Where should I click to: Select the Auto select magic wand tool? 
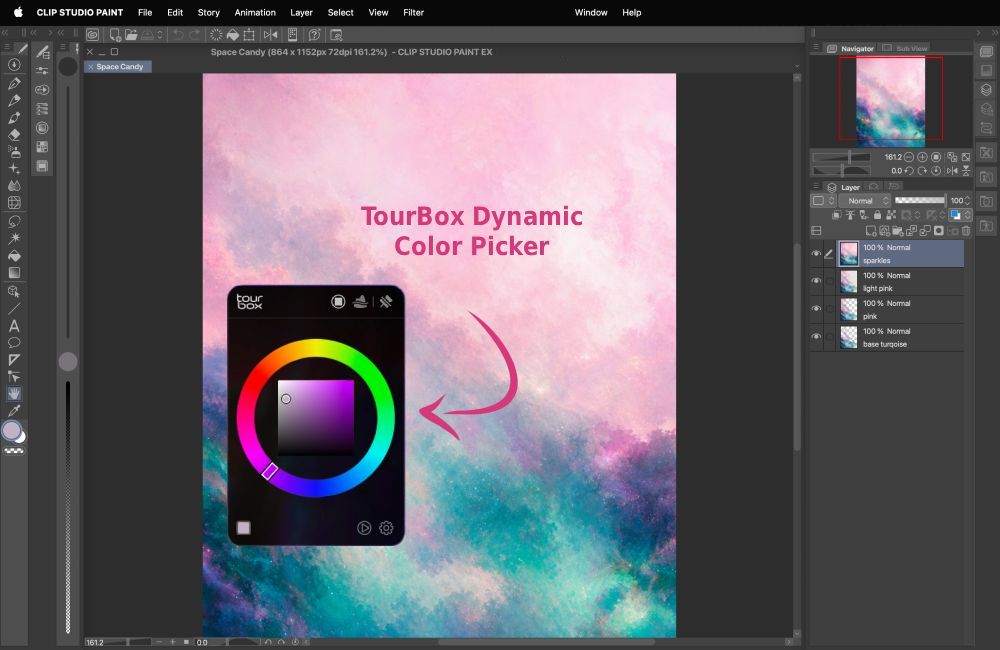[x=14, y=238]
